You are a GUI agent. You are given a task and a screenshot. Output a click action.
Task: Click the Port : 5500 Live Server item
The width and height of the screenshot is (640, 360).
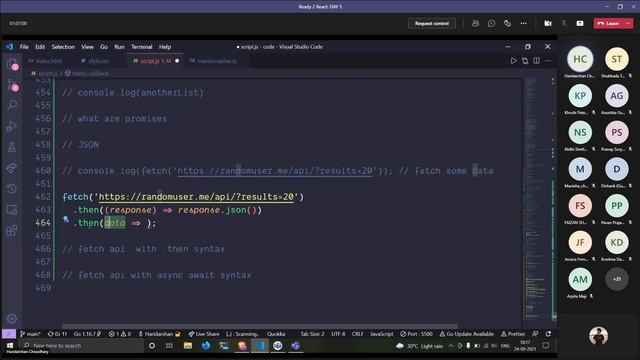tap(416, 334)
